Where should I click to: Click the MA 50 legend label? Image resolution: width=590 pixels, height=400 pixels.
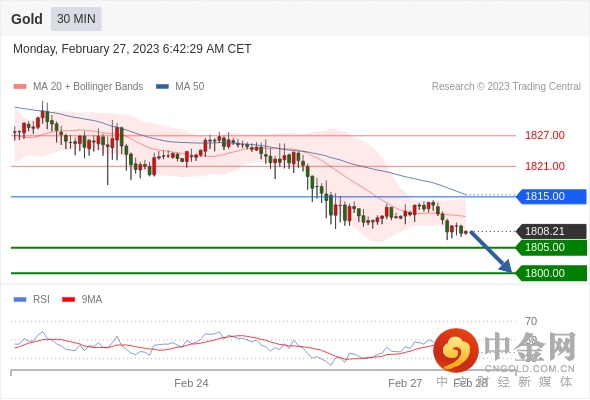point(190,87)
